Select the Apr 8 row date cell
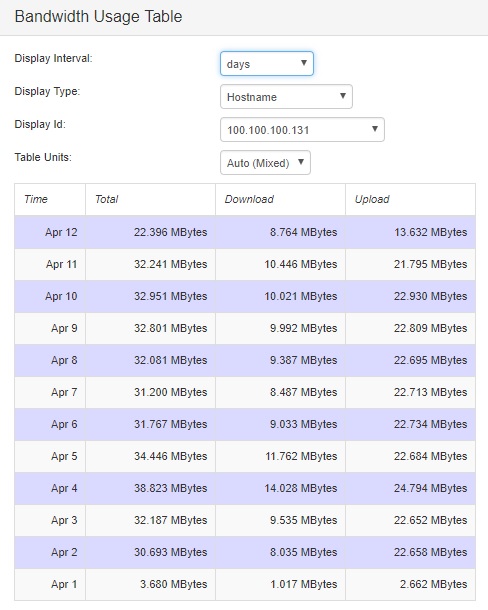 click(x=50, y=360)
